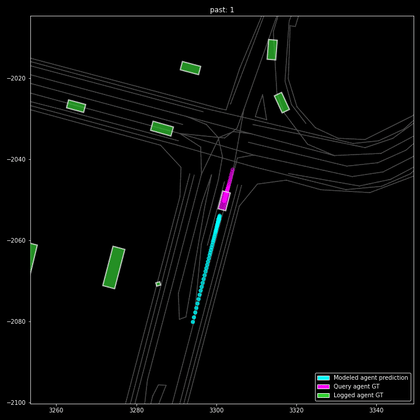
Task: Click the x-axis tick label 3300
Action: point(216,410)
